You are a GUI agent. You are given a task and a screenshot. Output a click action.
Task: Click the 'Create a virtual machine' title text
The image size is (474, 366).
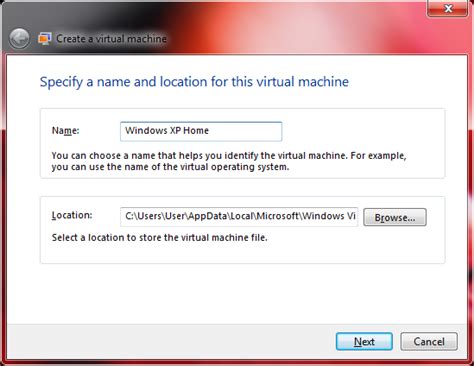click(x=111, y=39)
